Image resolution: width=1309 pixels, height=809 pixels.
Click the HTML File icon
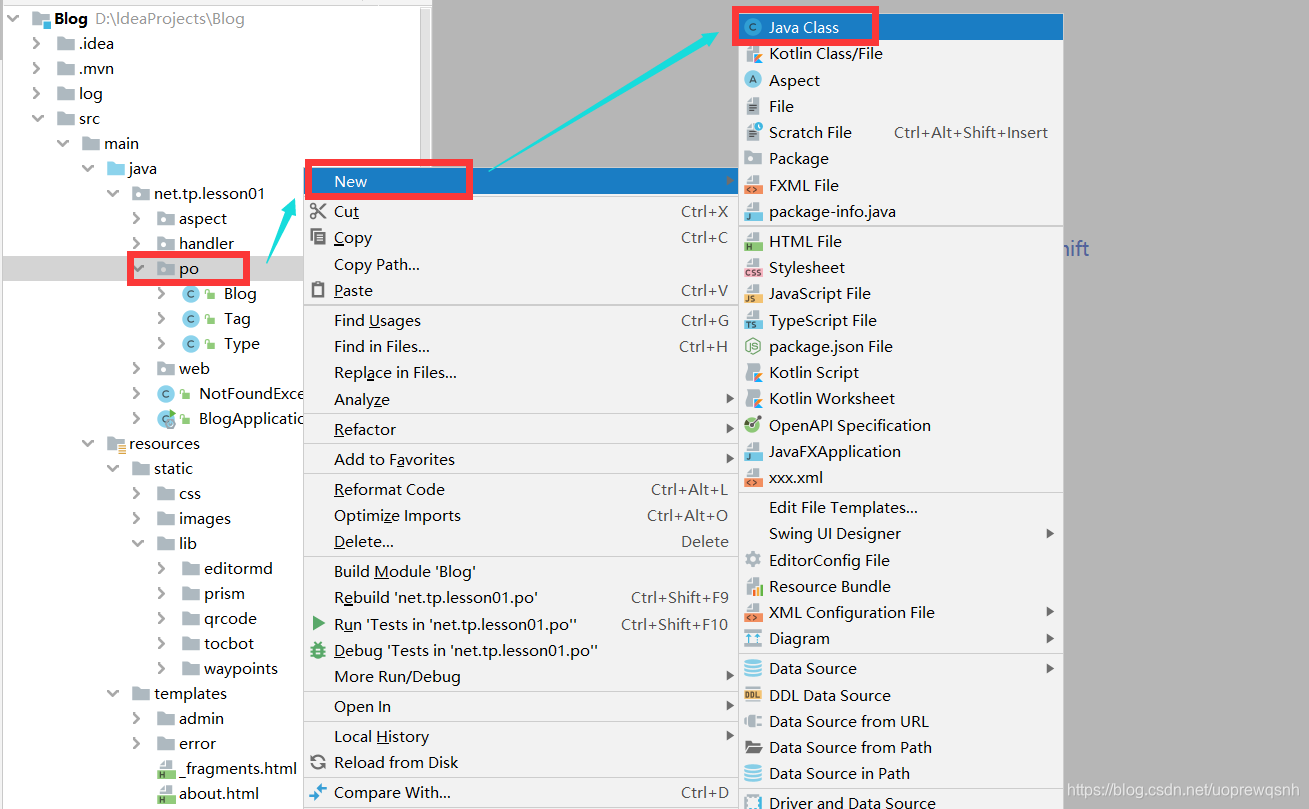pyautogui.click(x=753, y=241)
